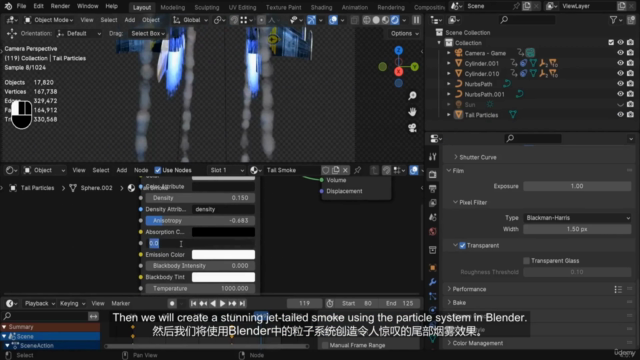Screen dimensions: 640x360
Task: Open the Render menu
Action: coord(60,6)
